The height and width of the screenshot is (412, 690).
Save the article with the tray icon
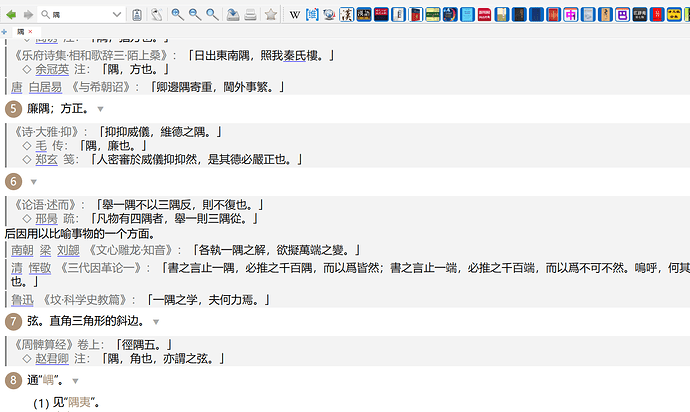(x=233, y=15)
